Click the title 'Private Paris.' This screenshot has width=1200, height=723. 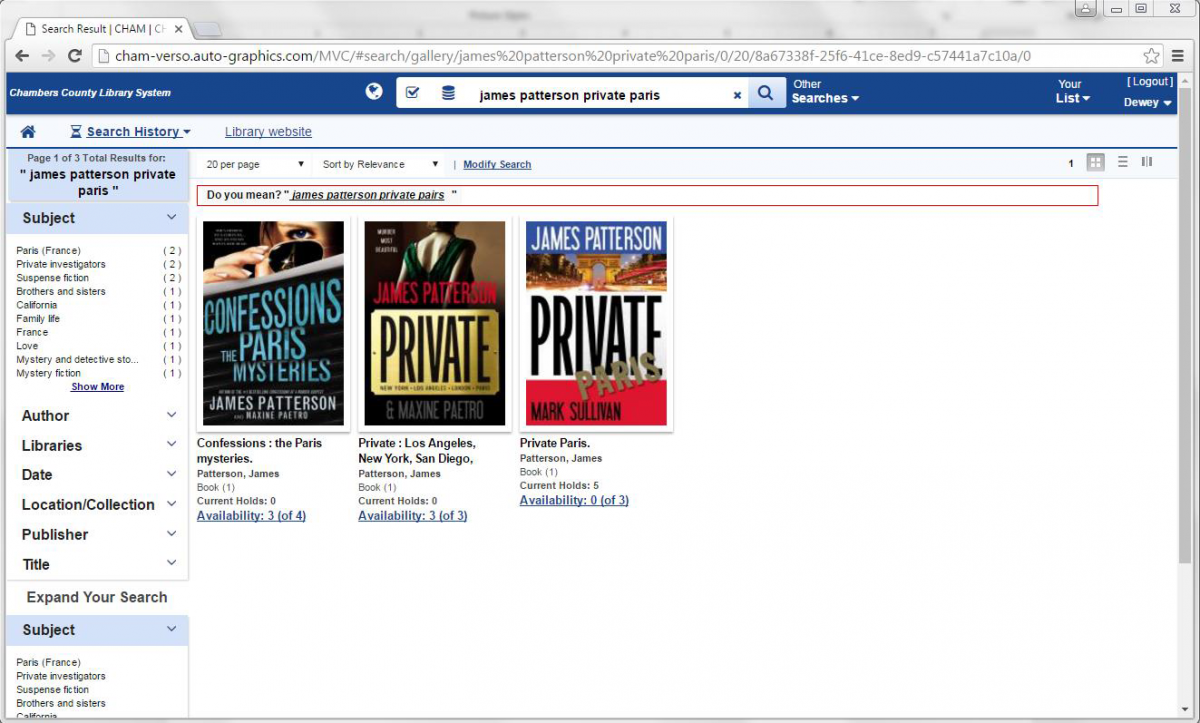click(555, 443)
